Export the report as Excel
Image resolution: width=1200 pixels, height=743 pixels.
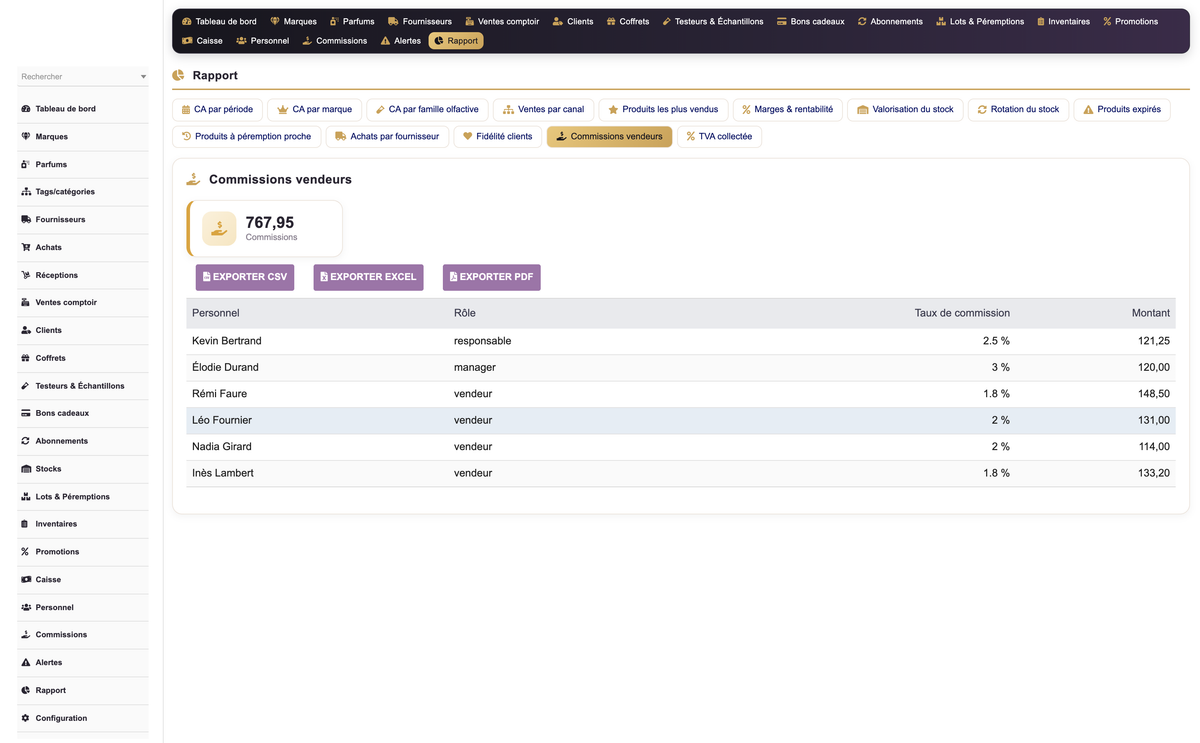[x=368, y=277]
